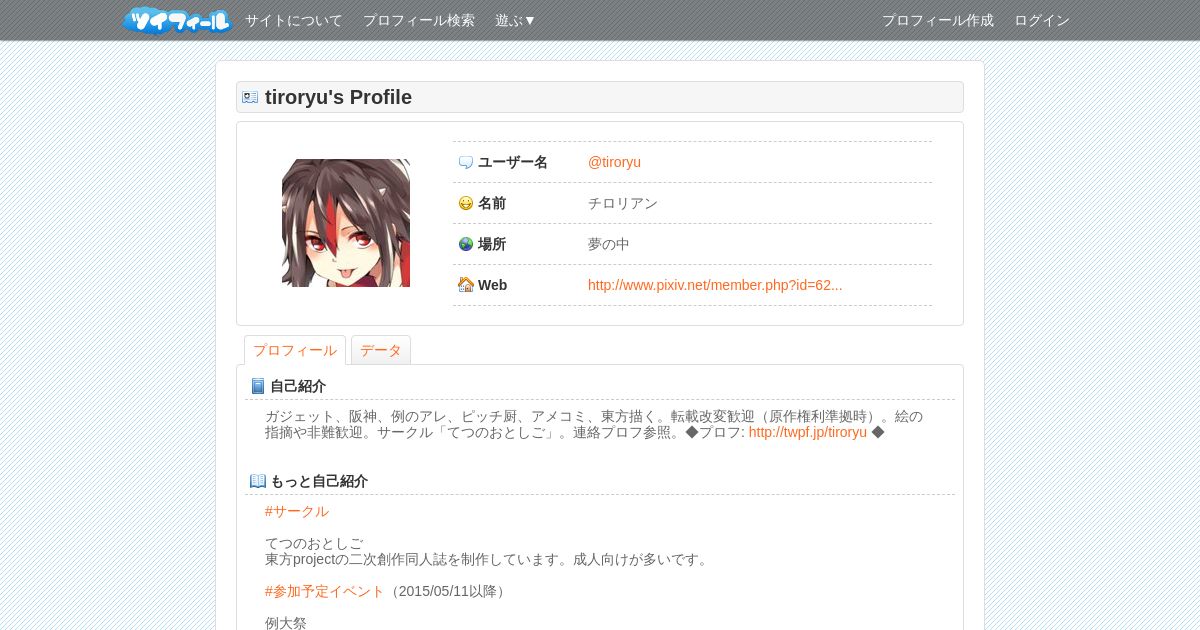Open the pixiv.net member Web link
Viewport: 1200px width, 630px height.
715,285
